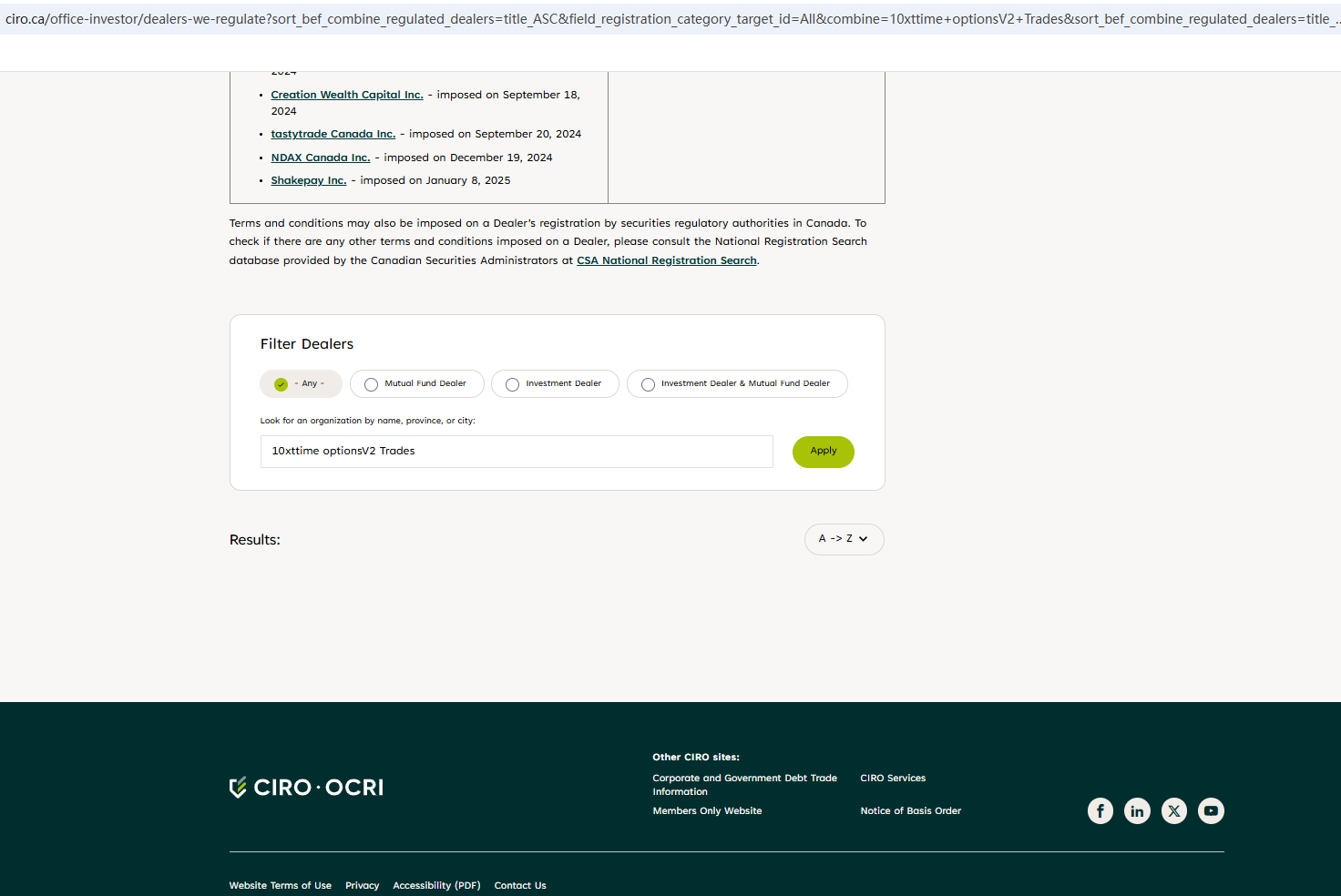This screenshot has width=1341, height=896.
Task: Open CIRO LinkedIn page icon
Action: pyautogui.click(x=1137, y=810)
